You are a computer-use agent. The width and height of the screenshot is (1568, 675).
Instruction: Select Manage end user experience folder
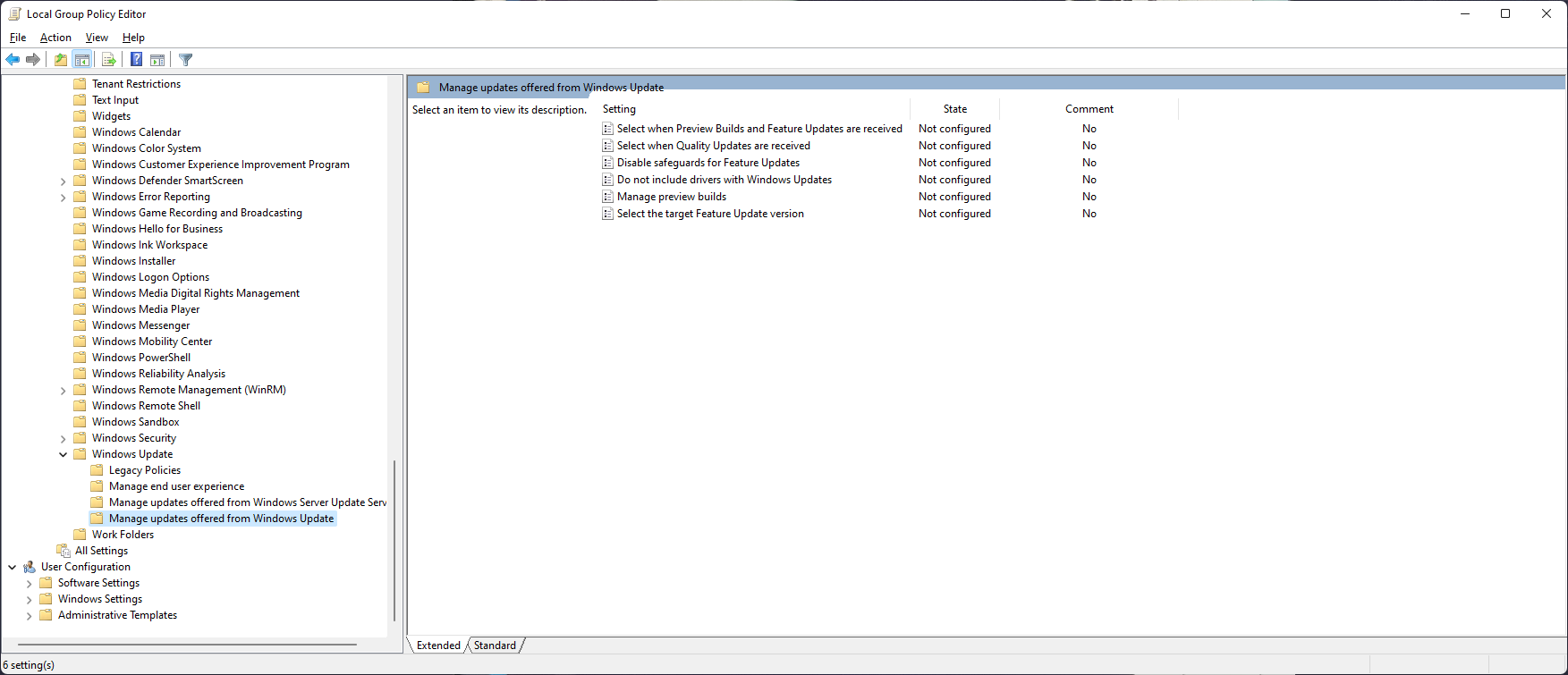click(176, 486)
